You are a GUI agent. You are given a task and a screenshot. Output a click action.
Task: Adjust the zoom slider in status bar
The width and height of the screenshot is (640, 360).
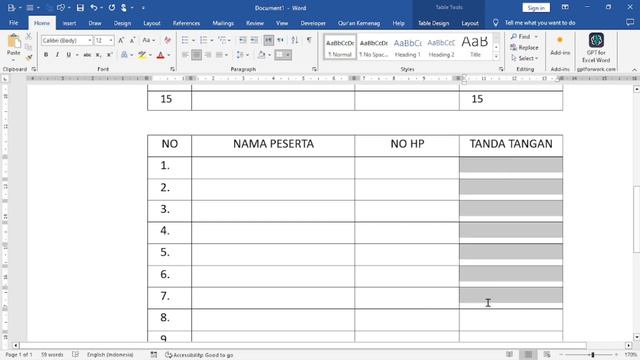pos(593,355)
